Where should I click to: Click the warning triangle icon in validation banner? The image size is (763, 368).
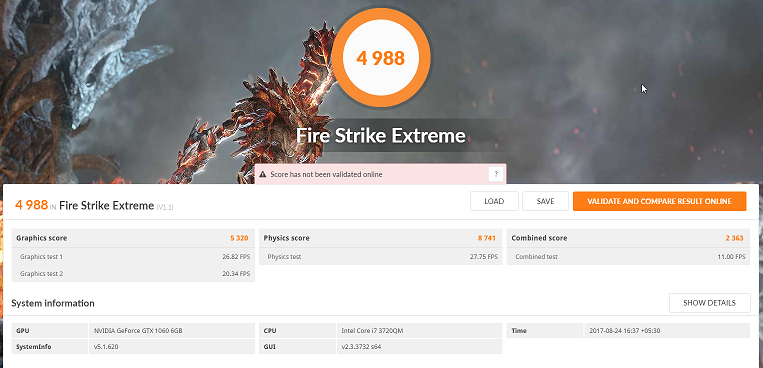(263, 174)
